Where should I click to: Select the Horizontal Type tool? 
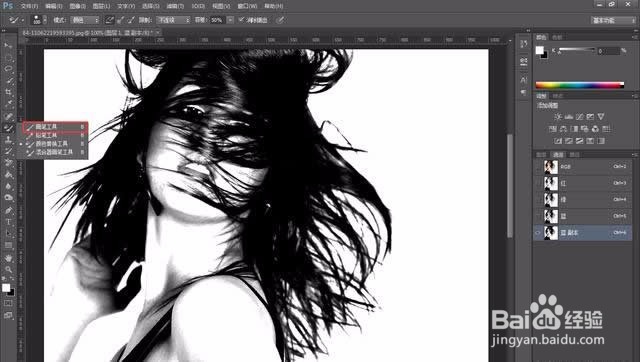pyautogui.click(x=8, y=222)
